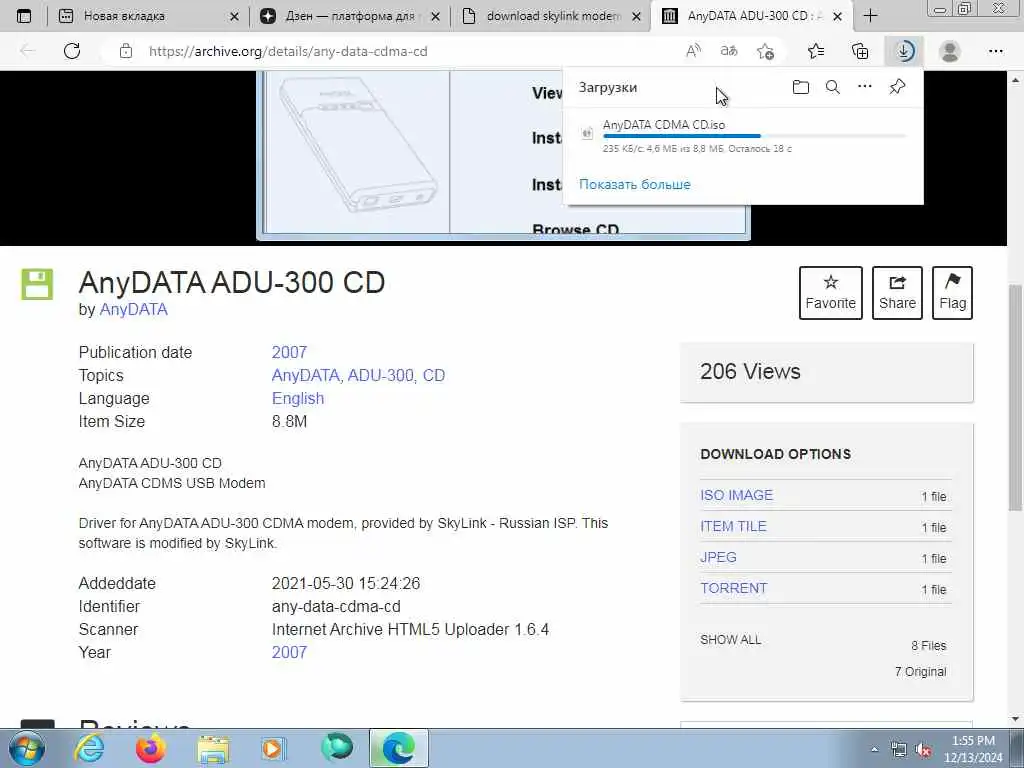Download the ISO IMAGE option
The height and width of the screenshot is (768, 1024).
pos(737,495)
